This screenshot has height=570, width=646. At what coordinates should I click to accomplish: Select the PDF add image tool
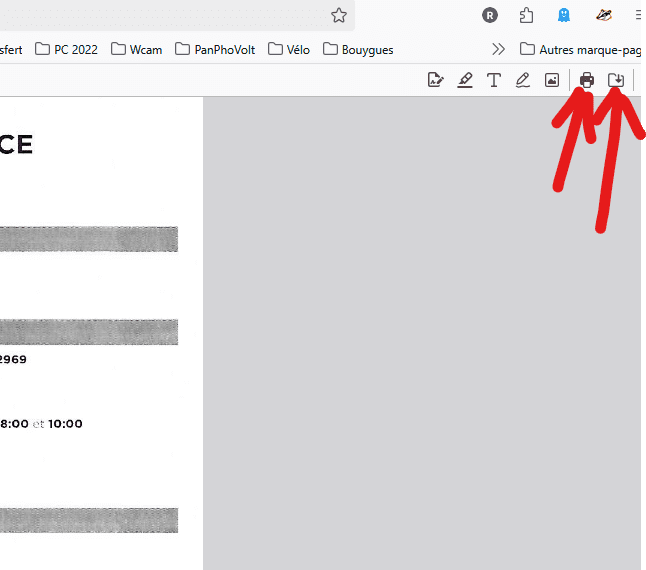[x=552, y=80]
